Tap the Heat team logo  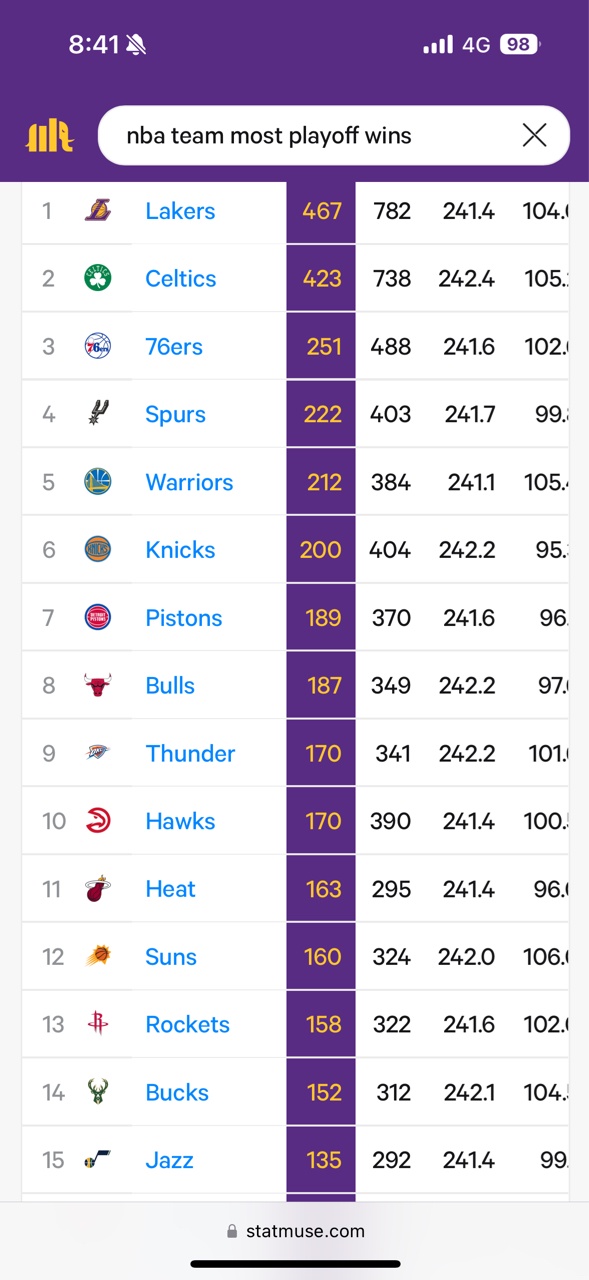[98, 889]
